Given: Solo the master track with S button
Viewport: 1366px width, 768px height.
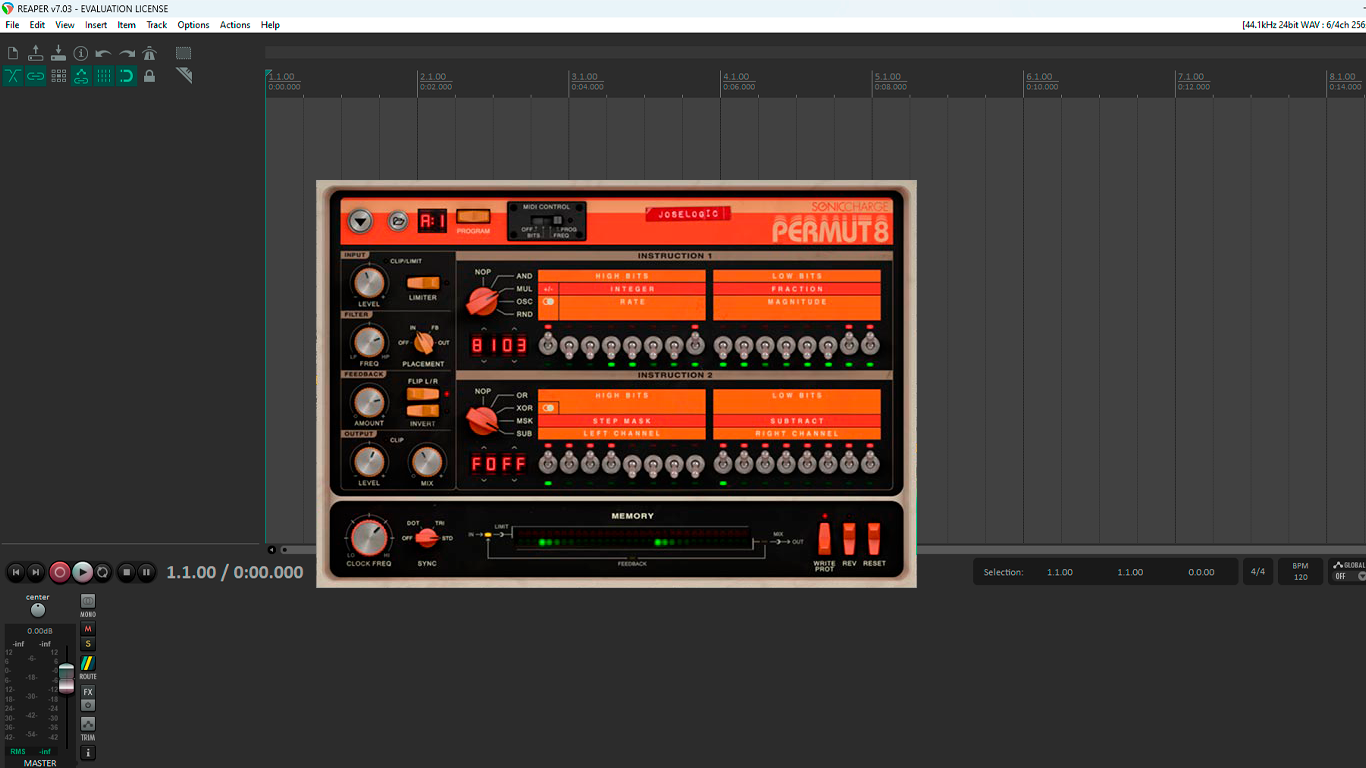Looking at the screenshot, I should (x=88, y=644).
